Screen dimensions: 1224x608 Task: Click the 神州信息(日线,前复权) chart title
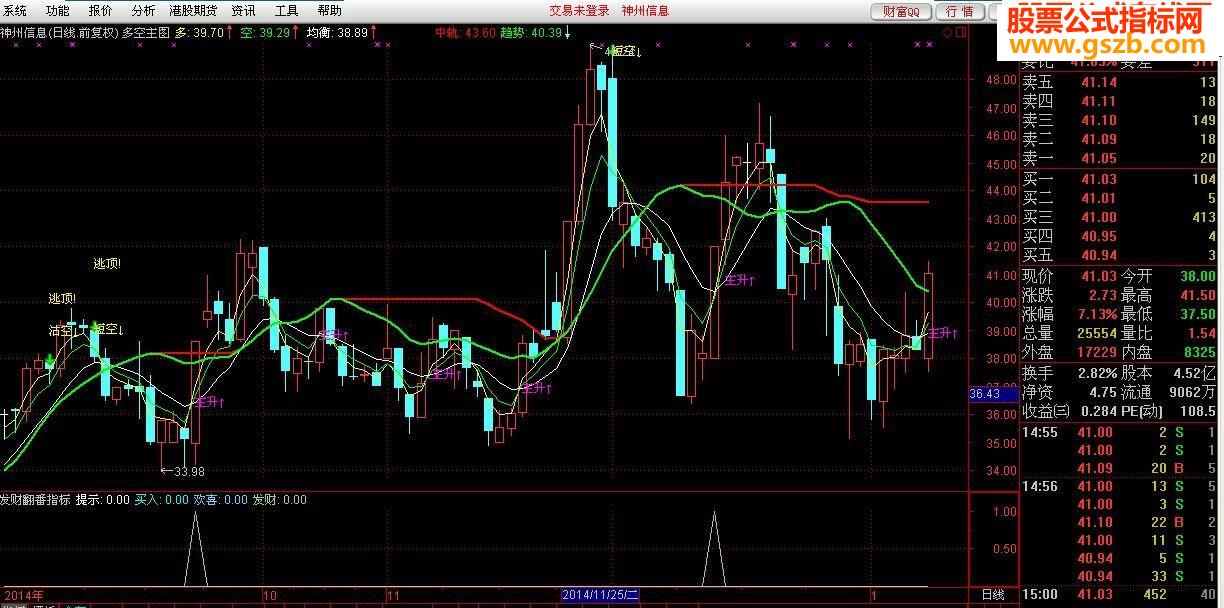(60, 33)
